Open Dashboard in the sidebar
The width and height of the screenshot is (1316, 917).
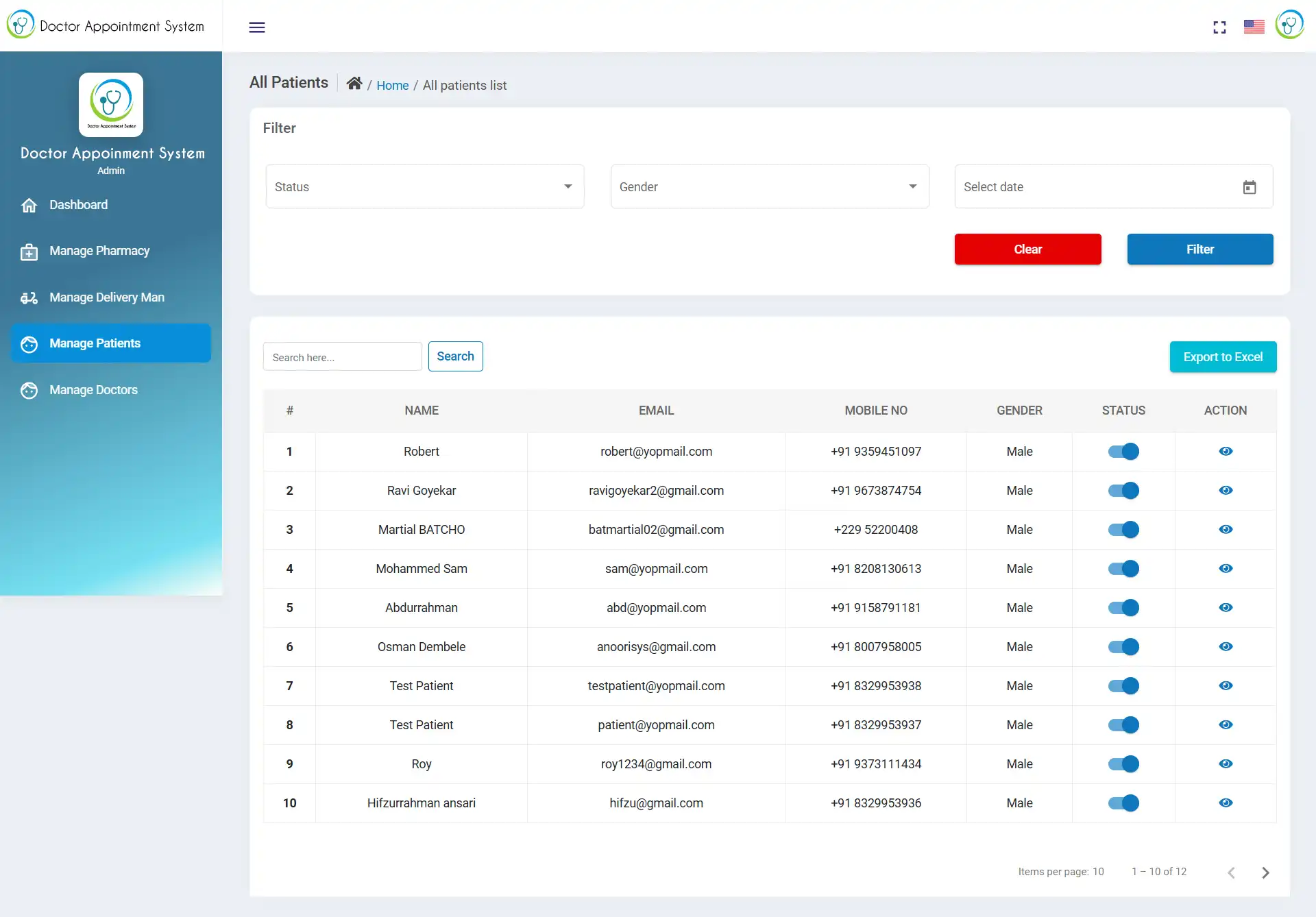111,204
